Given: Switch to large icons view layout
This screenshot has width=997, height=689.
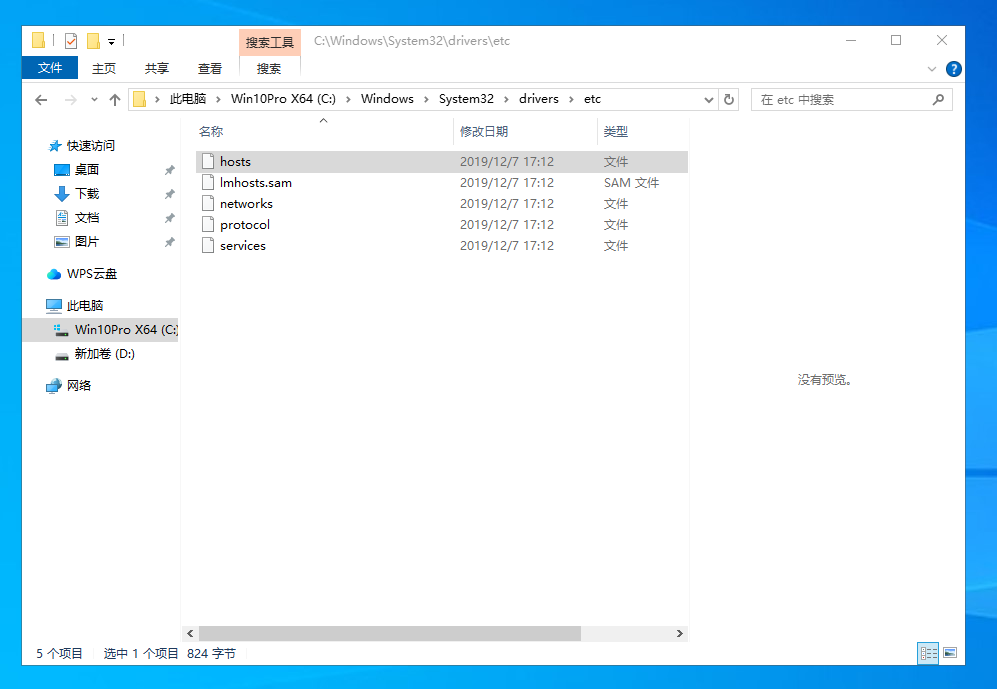Looking at the screenshot, I should tap(950, 653).
